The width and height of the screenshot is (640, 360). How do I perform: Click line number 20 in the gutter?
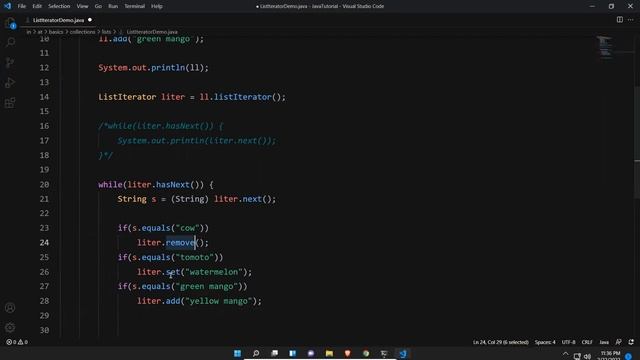click(x=44, y=184)
